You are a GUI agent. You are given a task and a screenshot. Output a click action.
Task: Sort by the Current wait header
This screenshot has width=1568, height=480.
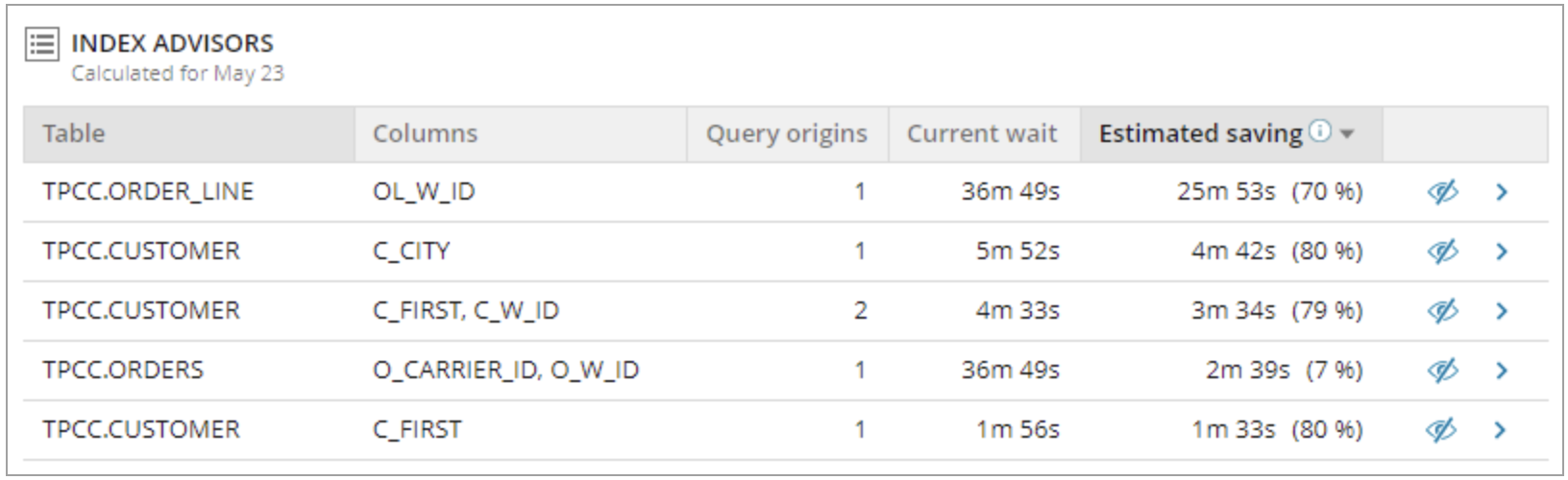pyautogui.click(x=982, y=133)
